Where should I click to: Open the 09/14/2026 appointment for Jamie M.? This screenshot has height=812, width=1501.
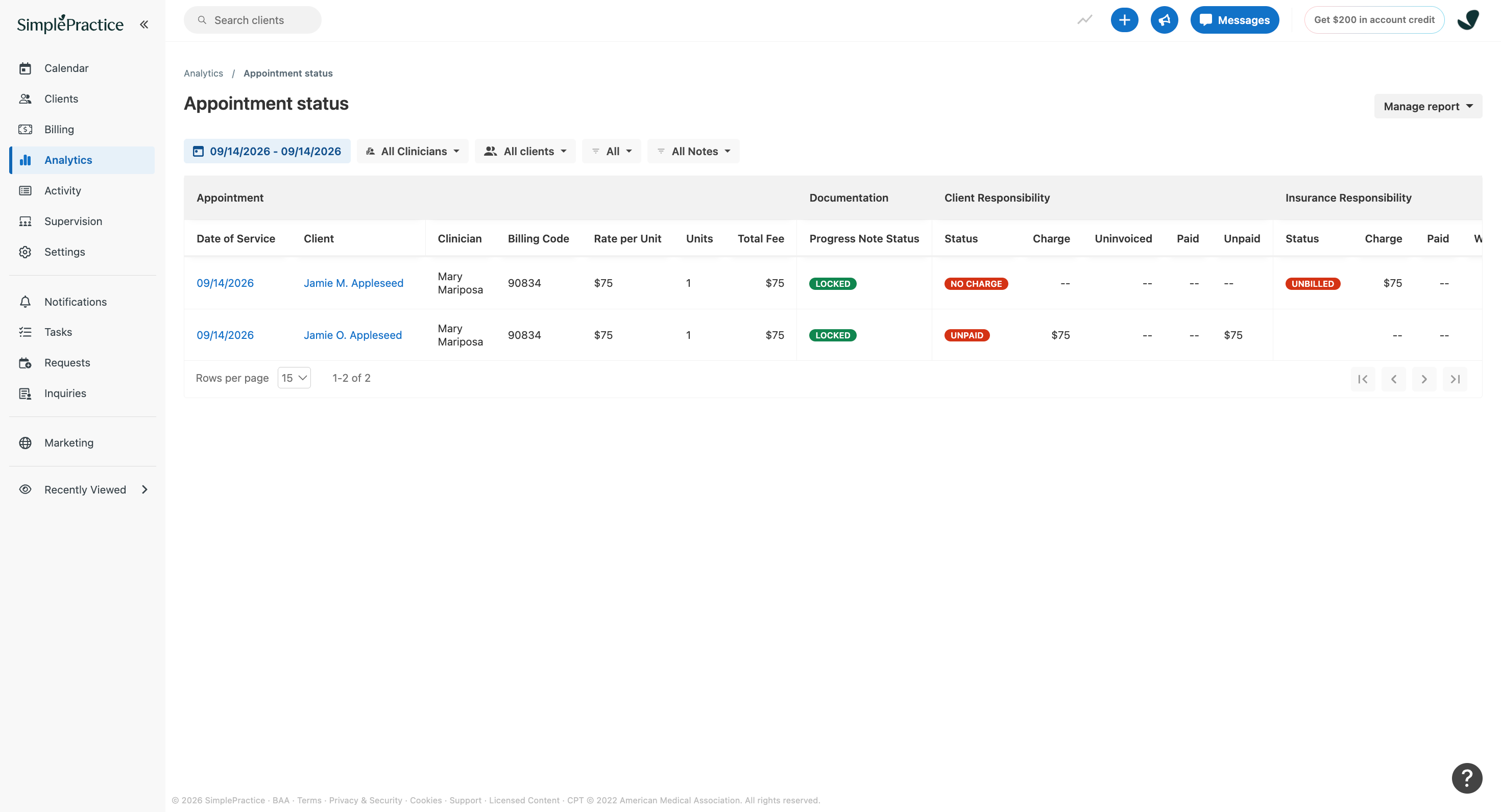pyautogui.click(x=225, y=283)
